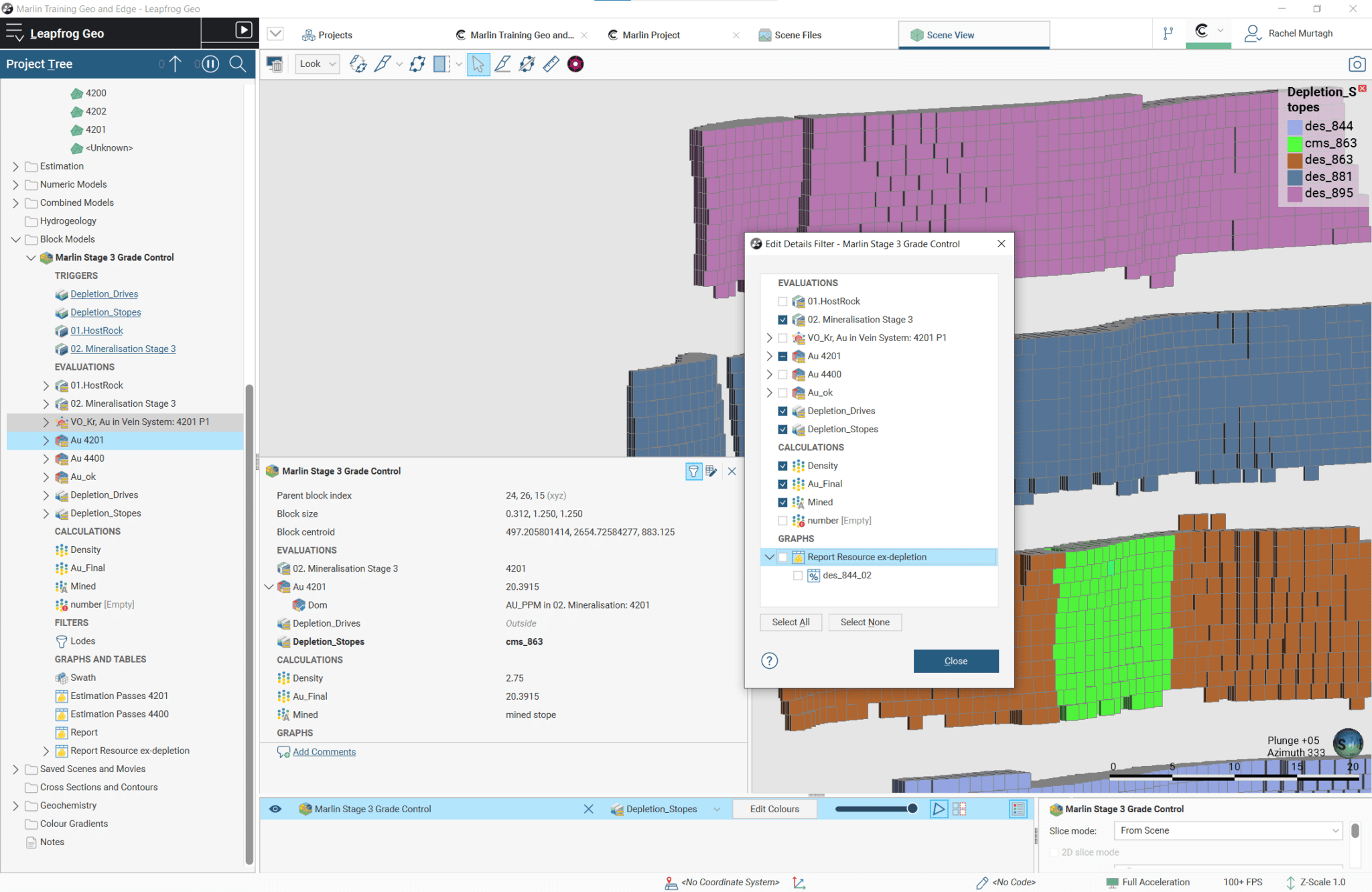Close the filter dialog with Close button
The image size is (1372, 892).
point(956,661)
